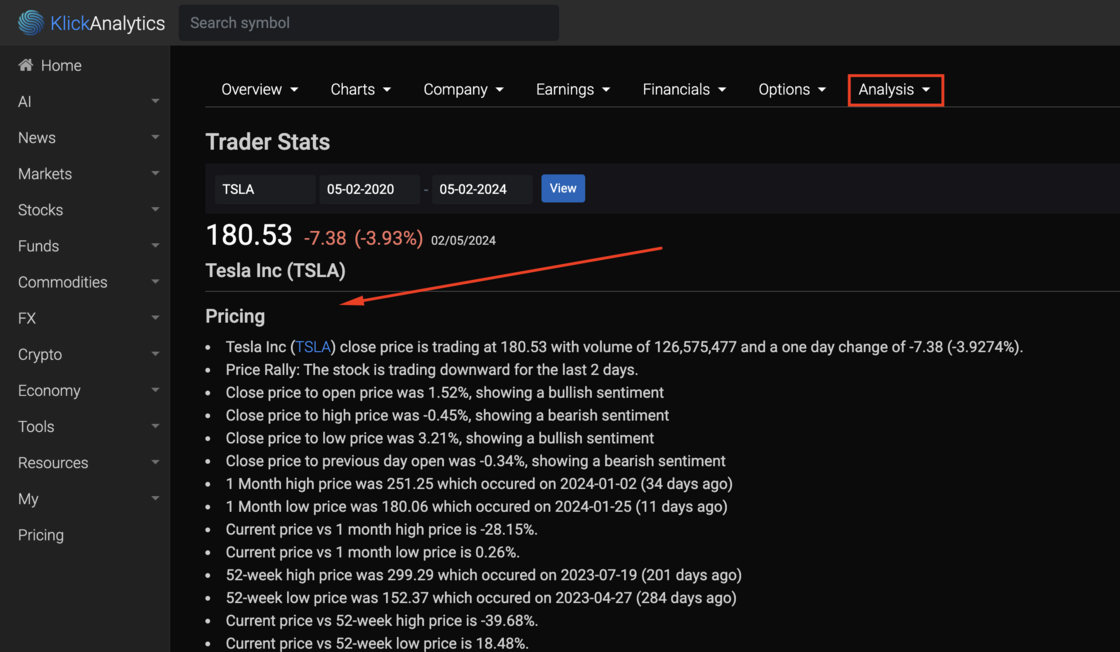Click the 05-02-2020 start date field
Viewport: 1120px width, 652px height.
point(369,189)
